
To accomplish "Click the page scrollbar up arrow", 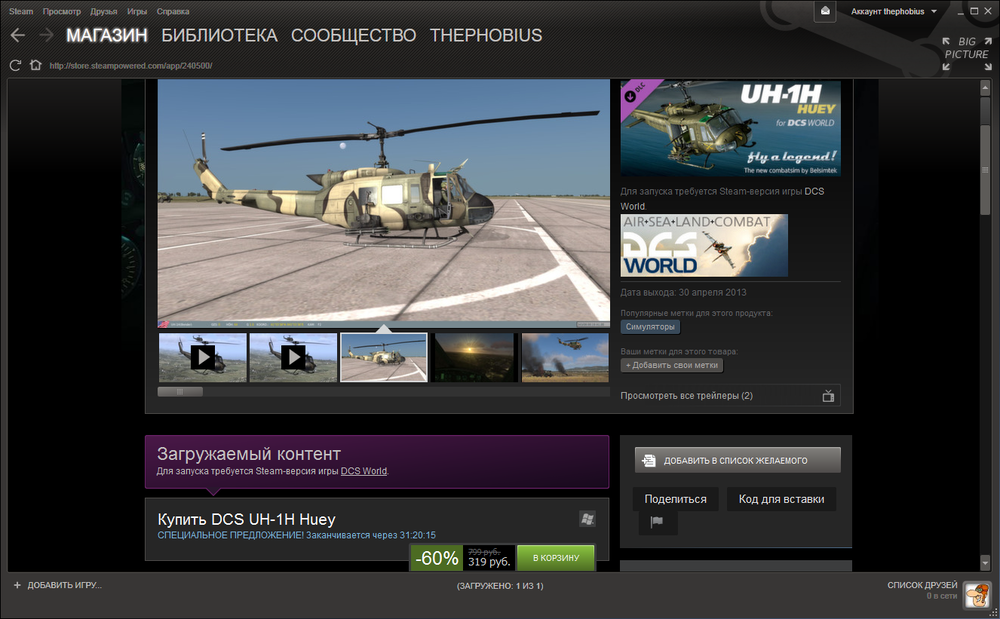I will [985, 88].
